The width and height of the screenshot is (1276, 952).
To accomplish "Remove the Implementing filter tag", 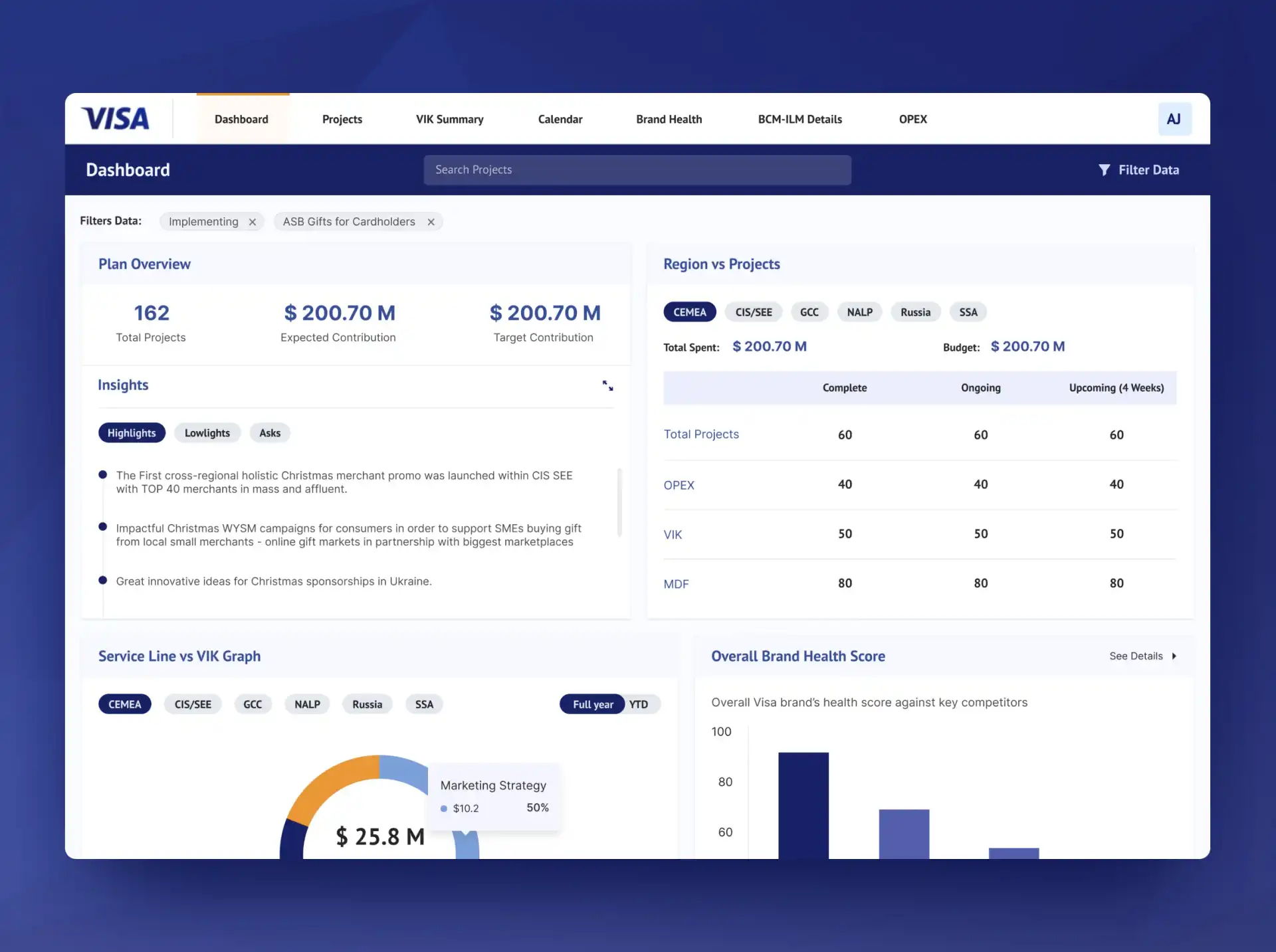I will (251, 220).
